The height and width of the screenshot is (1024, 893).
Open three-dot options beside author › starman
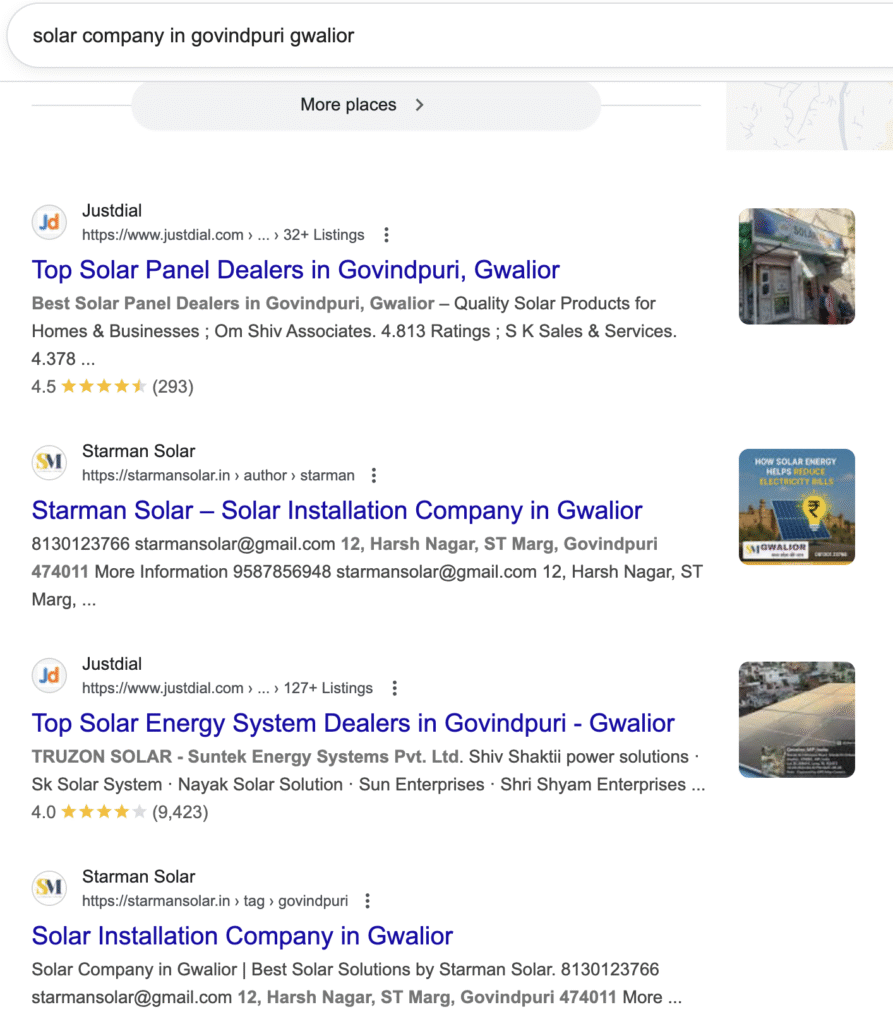[x=374, y=475]
